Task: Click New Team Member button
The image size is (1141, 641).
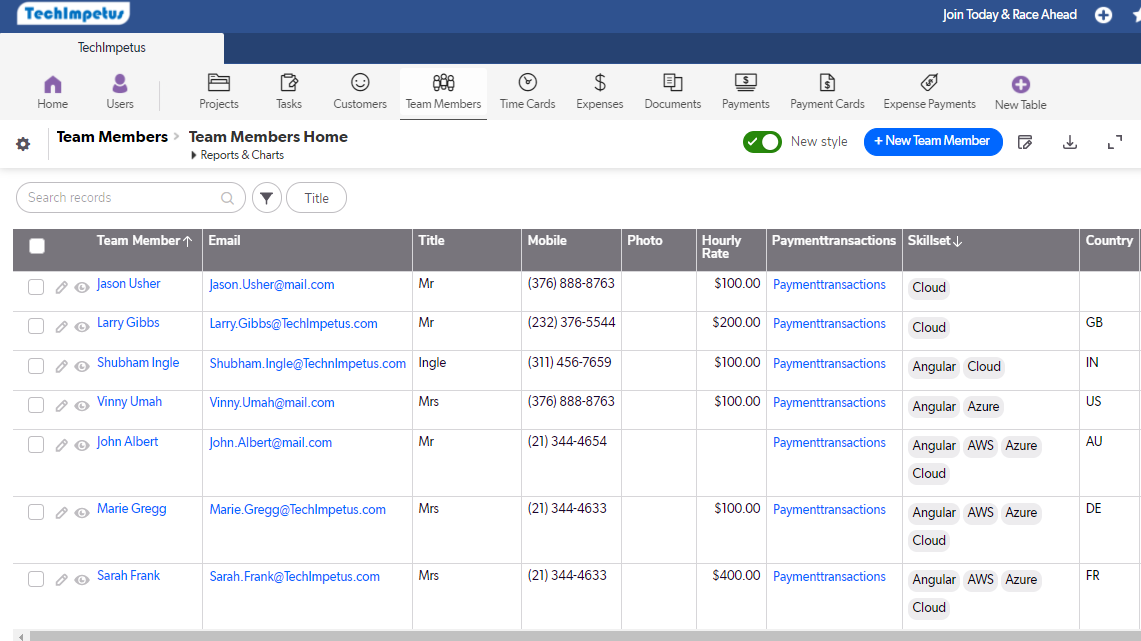Action: click(933, 141)
